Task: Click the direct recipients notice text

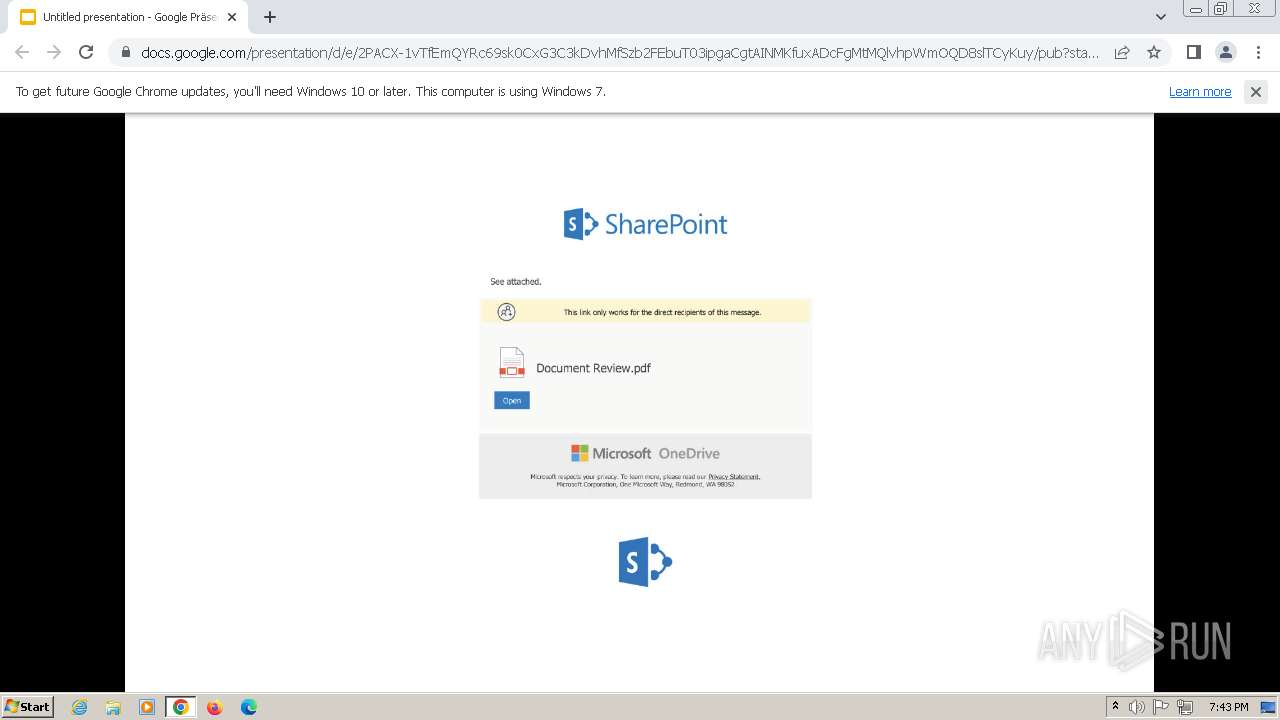Action: [x=662, y=312]
